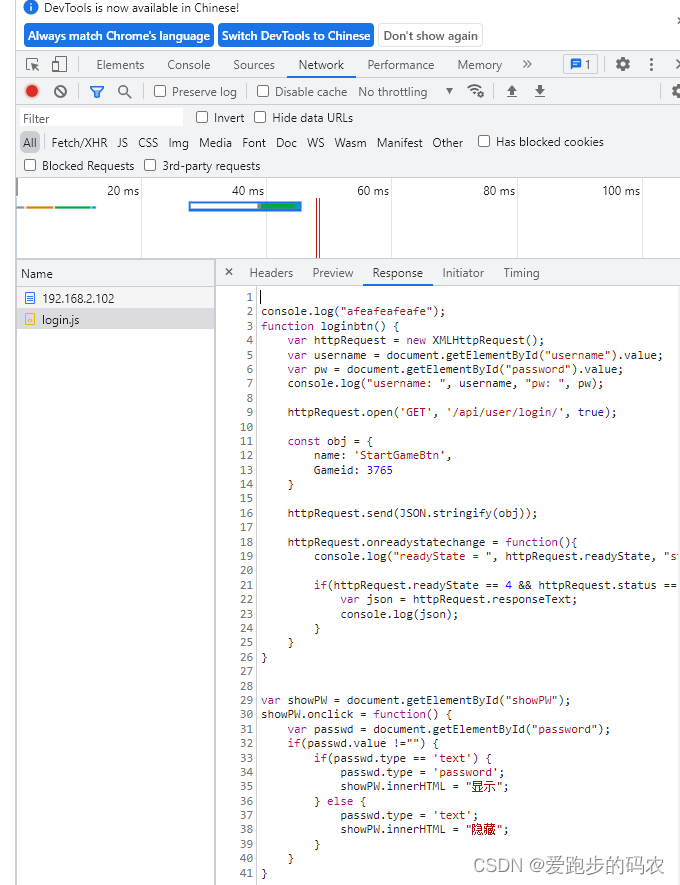
Task: Click the Don't show again button
Action: point(431,36)
